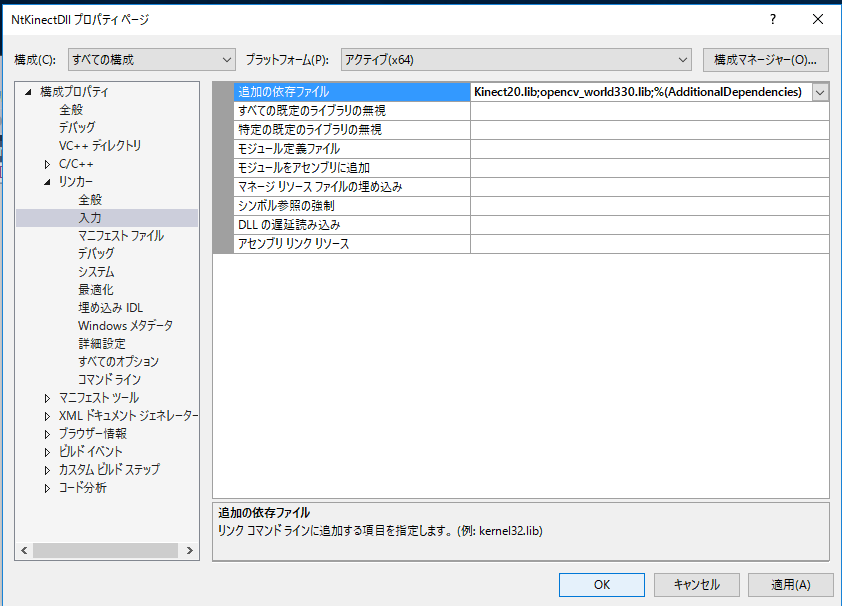Select コマンド ライン under linker

[x=110, y=380]
